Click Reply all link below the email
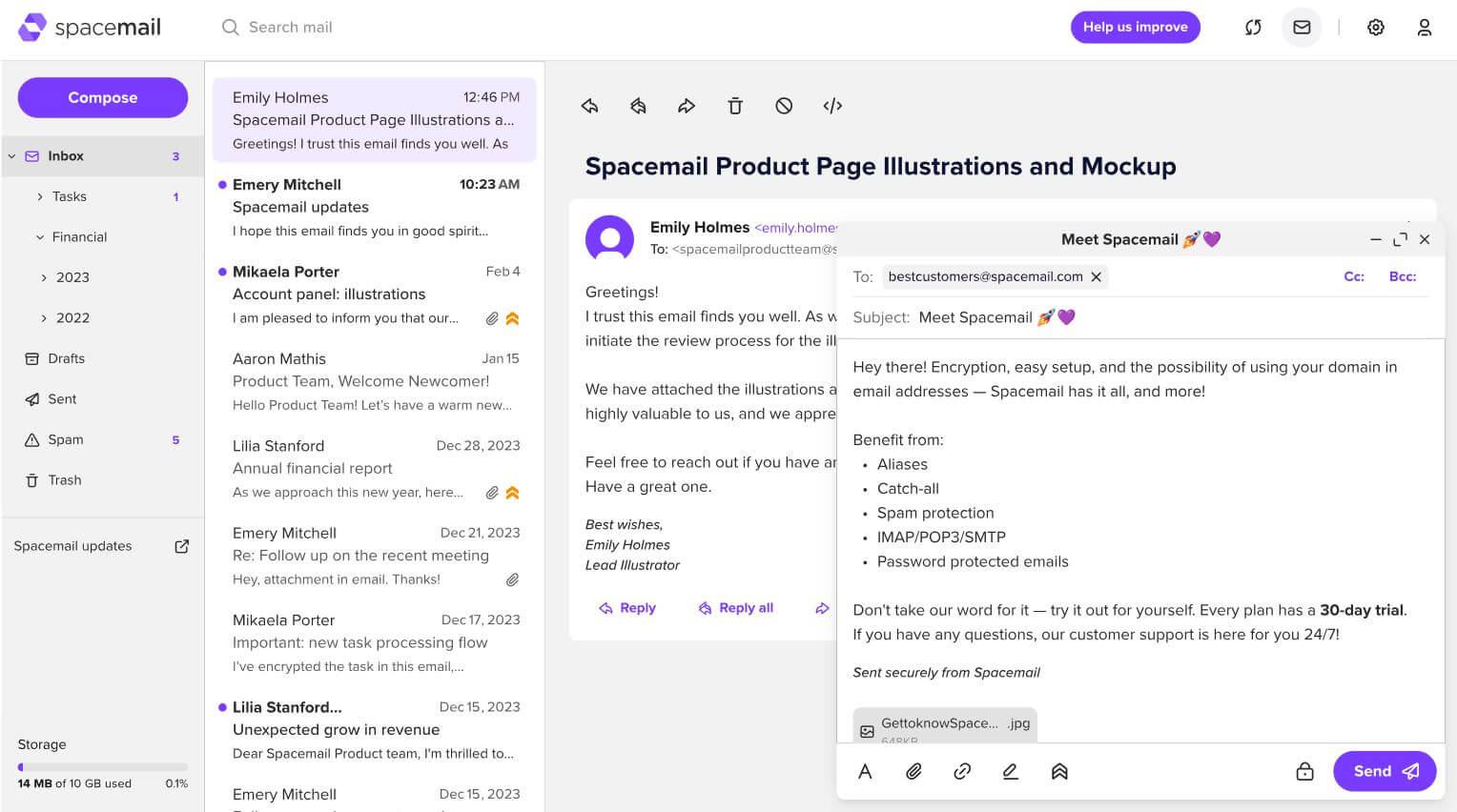The height and width of the screenshot is (812, 1457). [735, 608]
